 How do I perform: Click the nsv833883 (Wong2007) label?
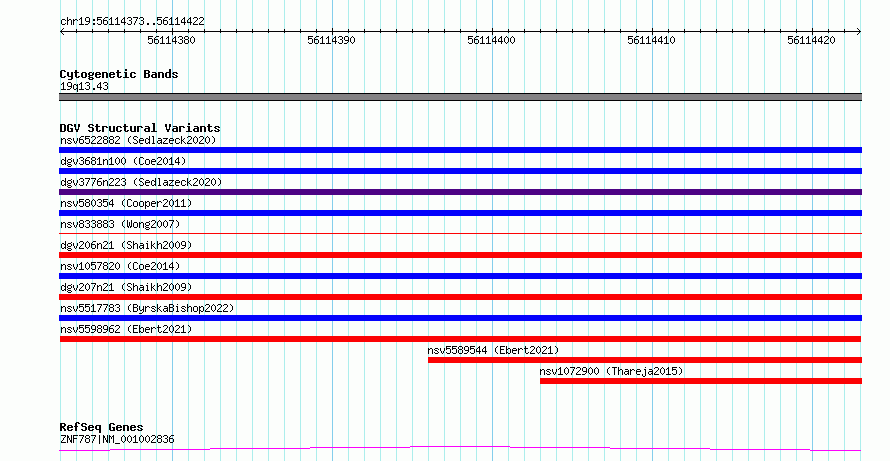pyautogui.click(x=120, y=224)
